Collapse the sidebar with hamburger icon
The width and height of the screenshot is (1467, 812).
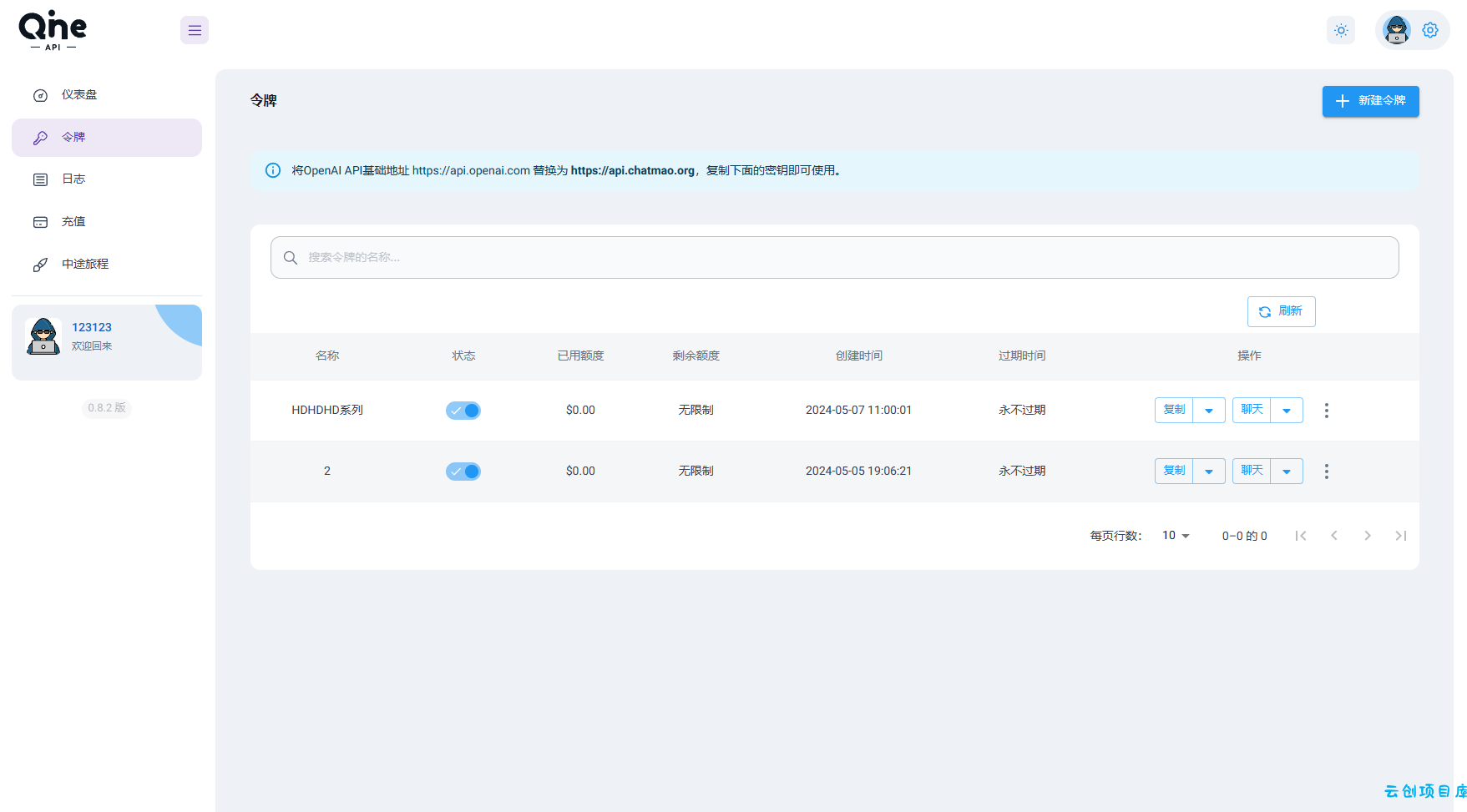(x=195, y=30)
